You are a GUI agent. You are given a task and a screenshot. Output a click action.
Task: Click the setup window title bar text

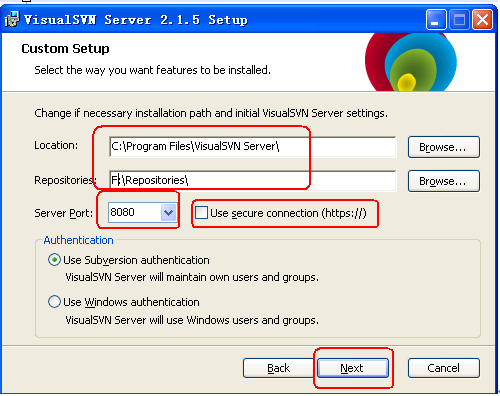[136, 20]
